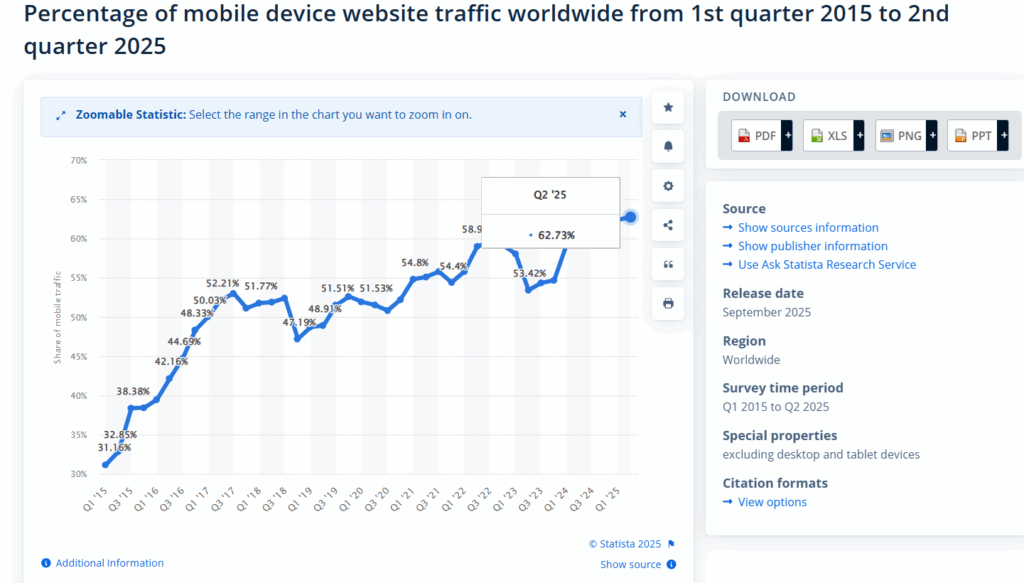Click the 54.8% data label
The width and height of the screenshot is (1024, 583).
tap(415, 262)
